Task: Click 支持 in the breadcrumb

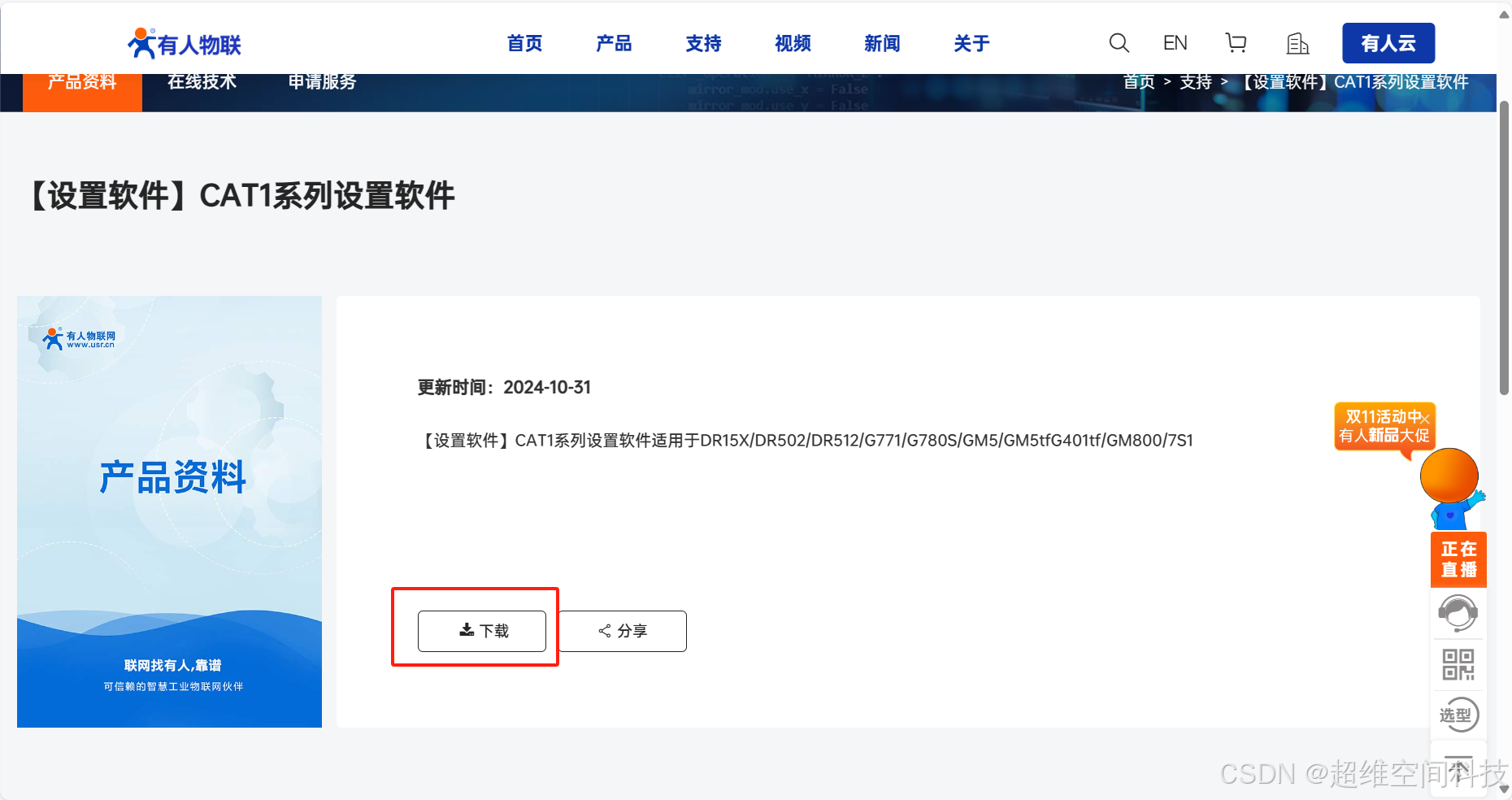Action: [1196, 82]
